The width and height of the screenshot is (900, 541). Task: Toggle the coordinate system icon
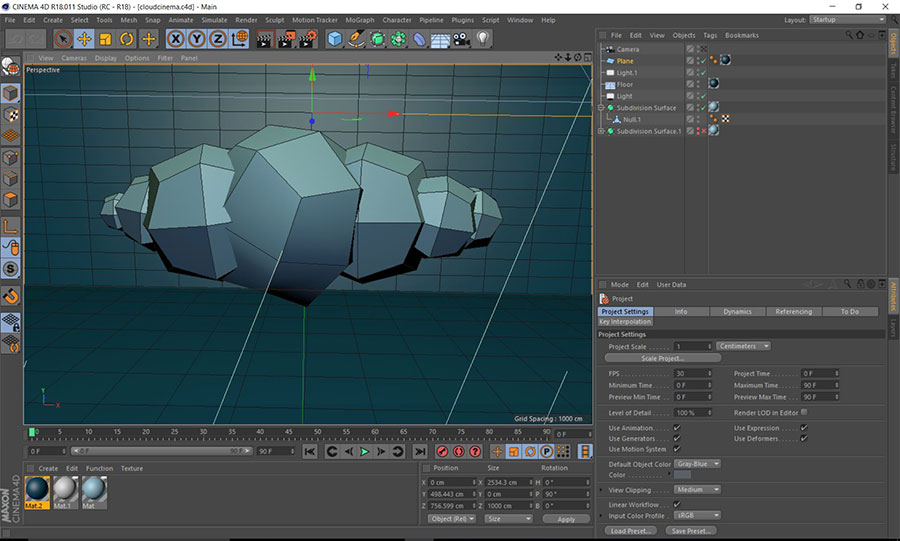(x=239, y=39)
